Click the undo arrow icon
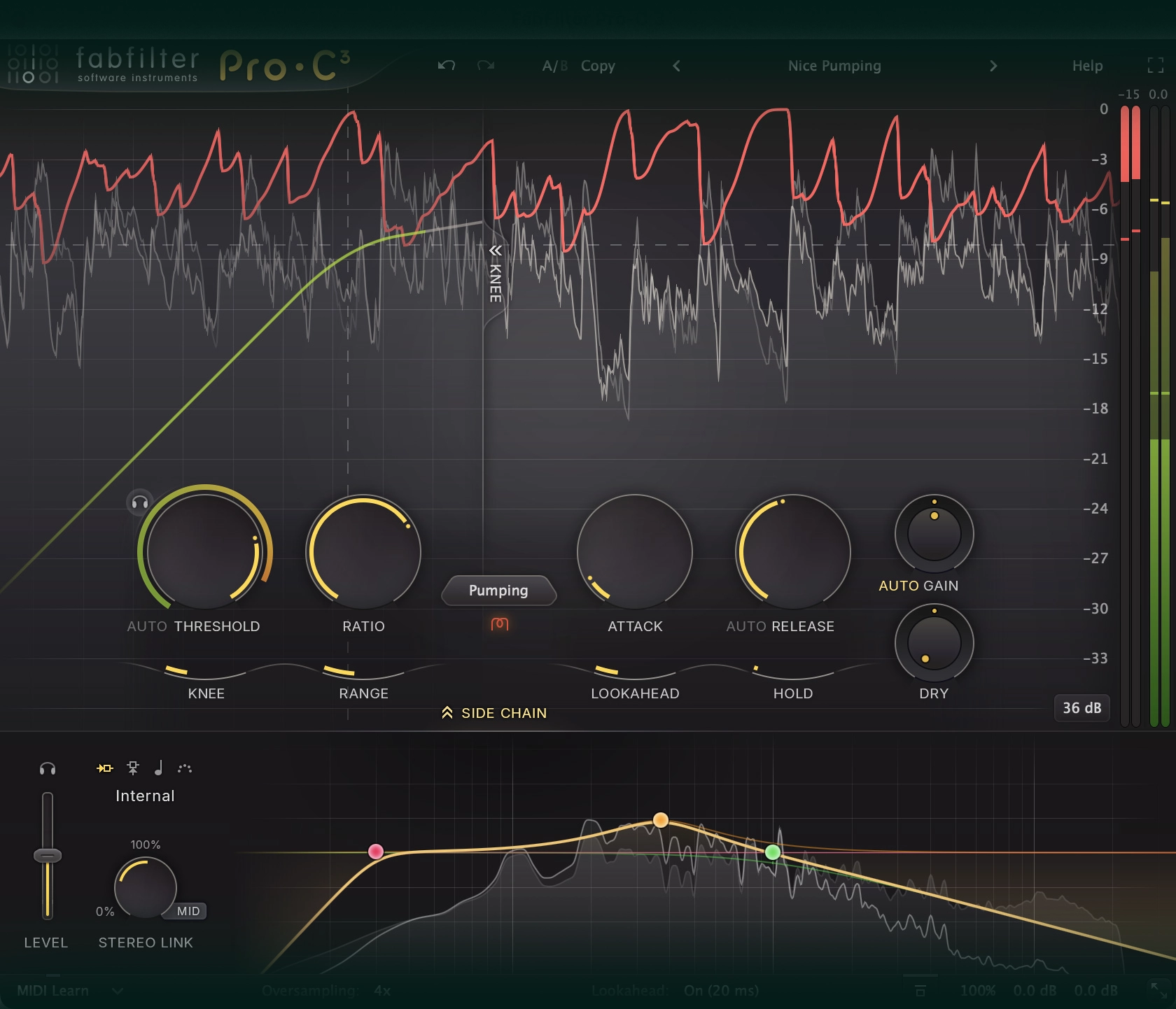This screenshot has width=1176, height=1009. [447, 66]
